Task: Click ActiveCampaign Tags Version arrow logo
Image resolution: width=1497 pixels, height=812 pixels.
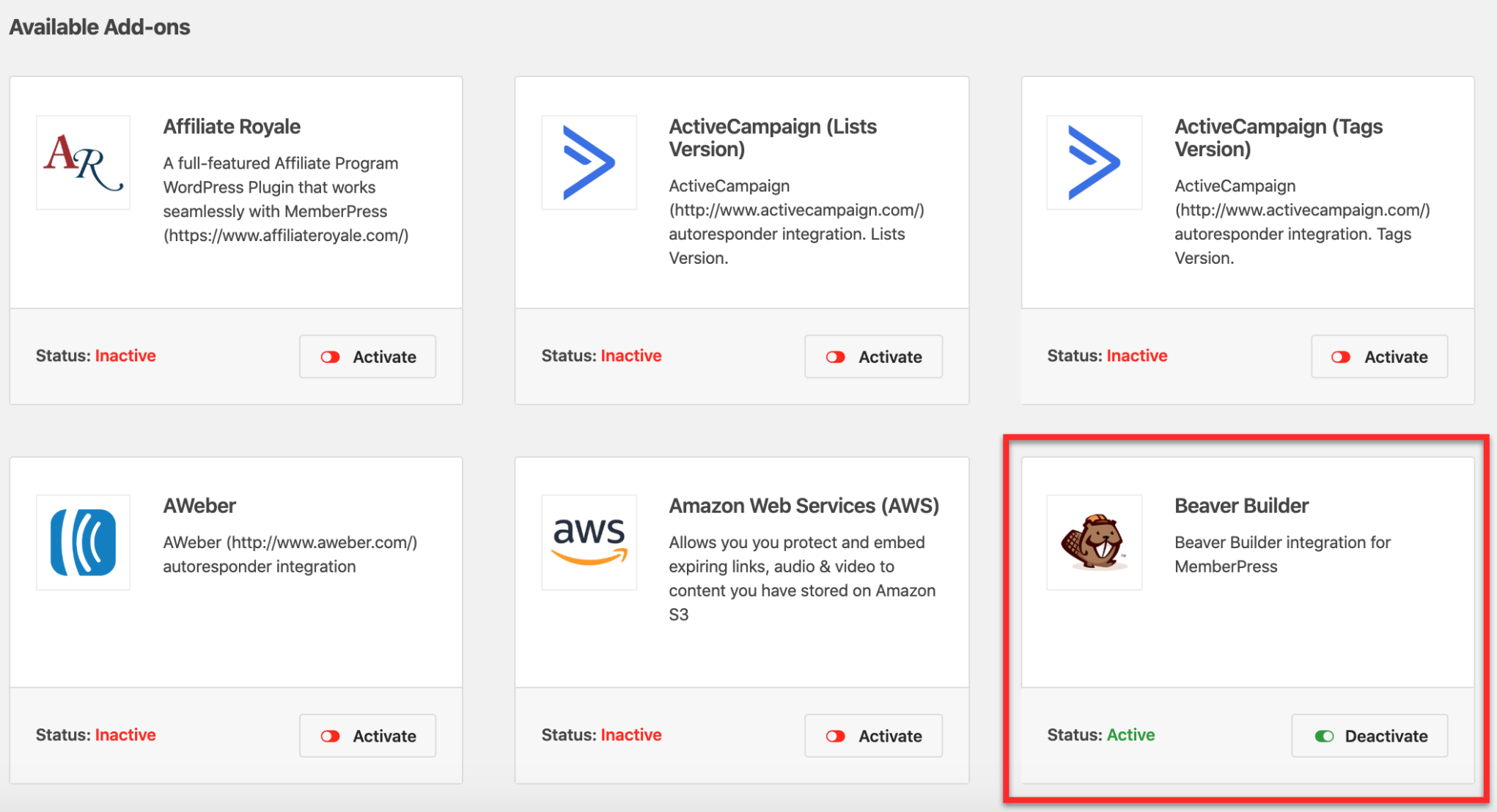Action: tap(1094, 163)
